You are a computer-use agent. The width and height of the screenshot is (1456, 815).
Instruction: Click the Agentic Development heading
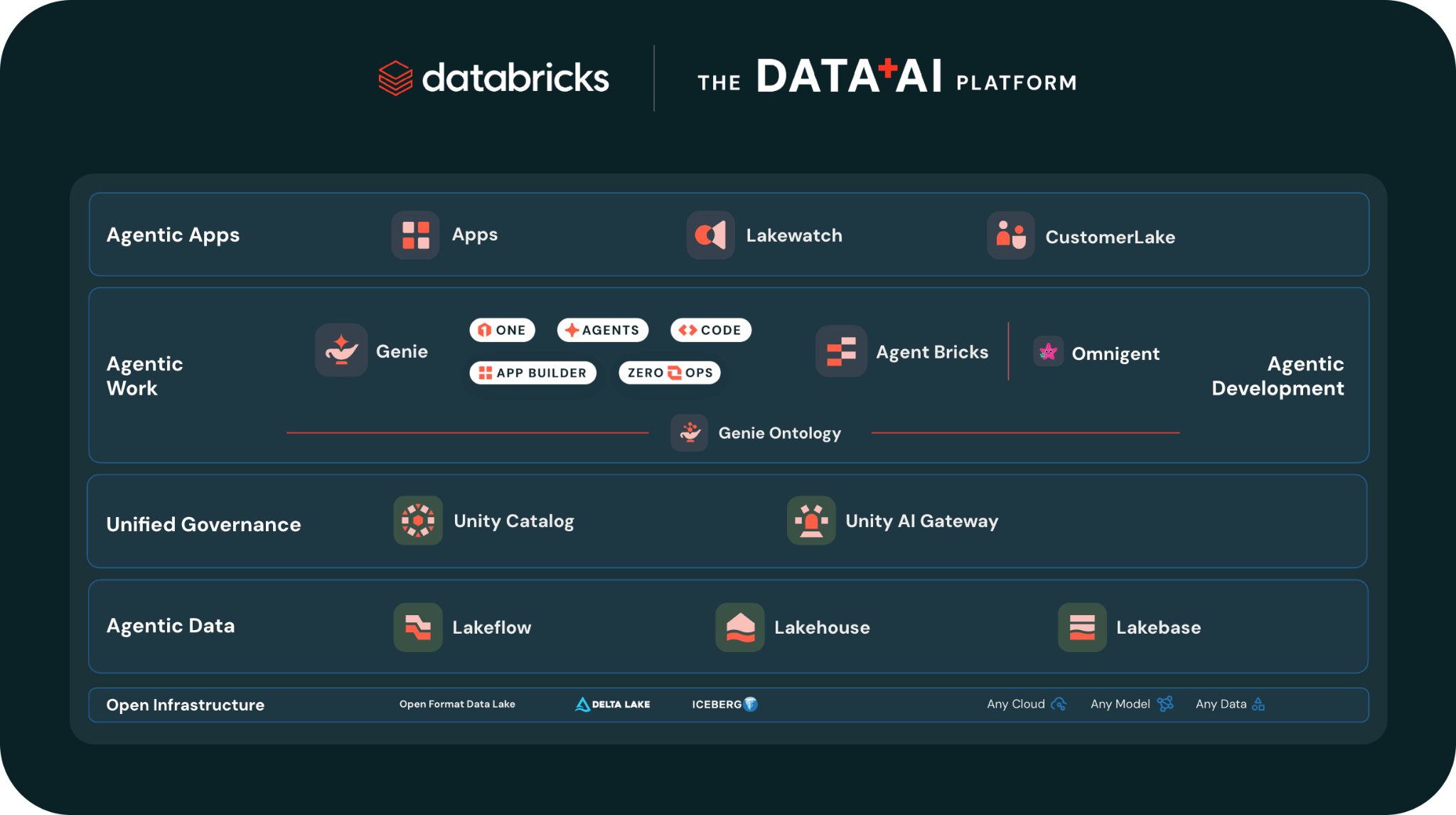(1278, 375)
